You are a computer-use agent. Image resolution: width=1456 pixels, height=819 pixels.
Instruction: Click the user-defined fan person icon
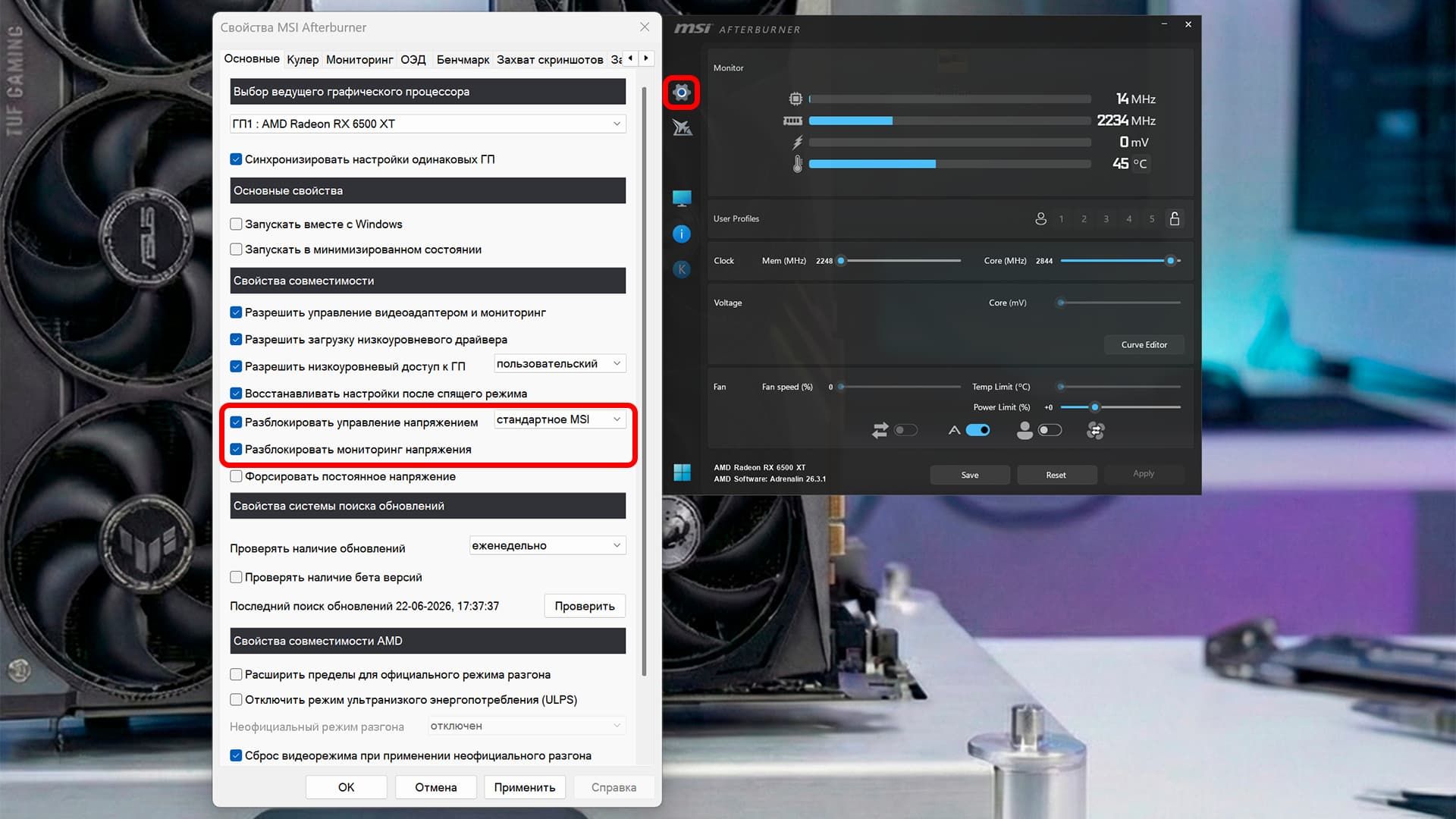[x=1025, y=431]
